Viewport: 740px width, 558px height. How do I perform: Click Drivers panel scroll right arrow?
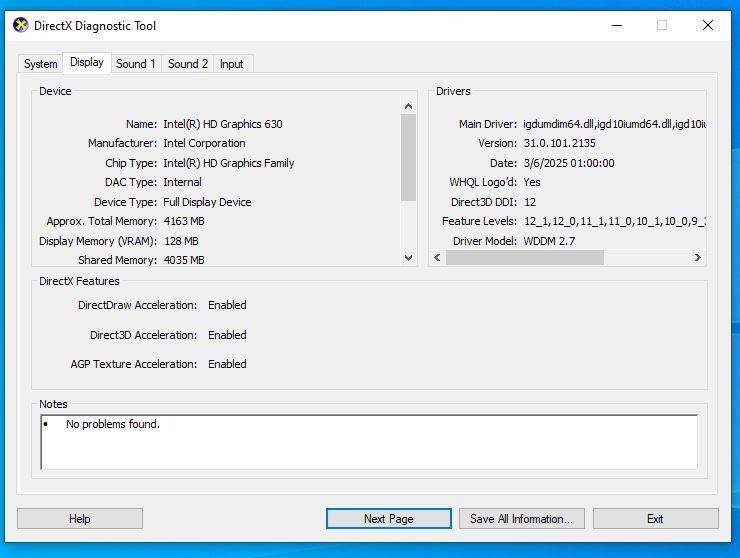[x=698, y=258]
